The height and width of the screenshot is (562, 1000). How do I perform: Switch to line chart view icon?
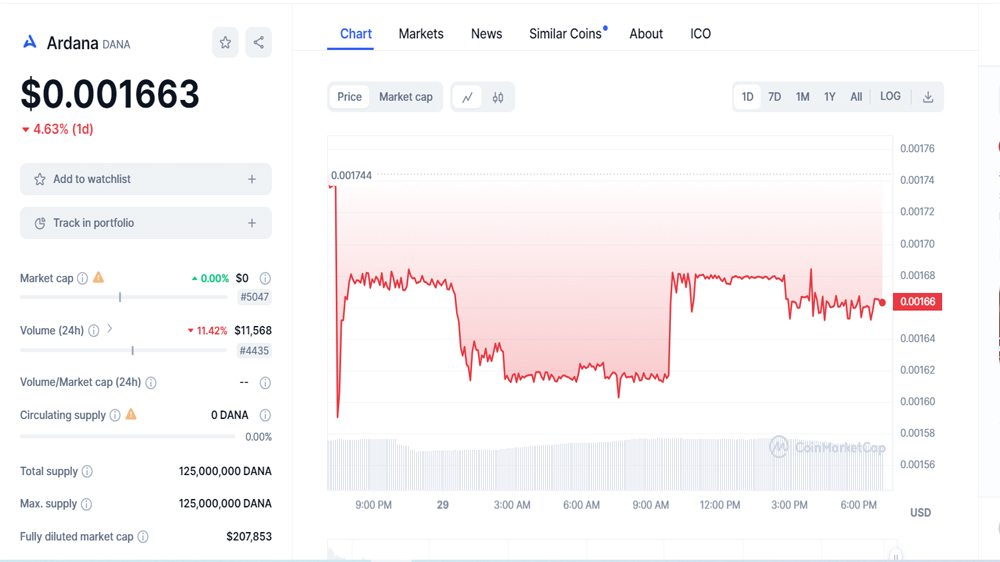coord(467,97)
